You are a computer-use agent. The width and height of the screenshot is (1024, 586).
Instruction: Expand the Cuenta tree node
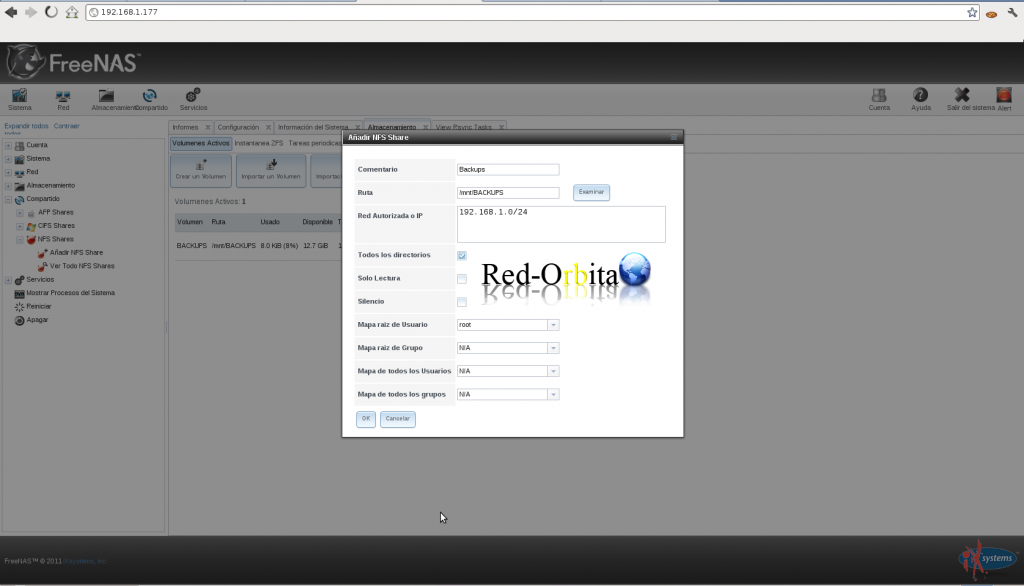coord(8,145)
